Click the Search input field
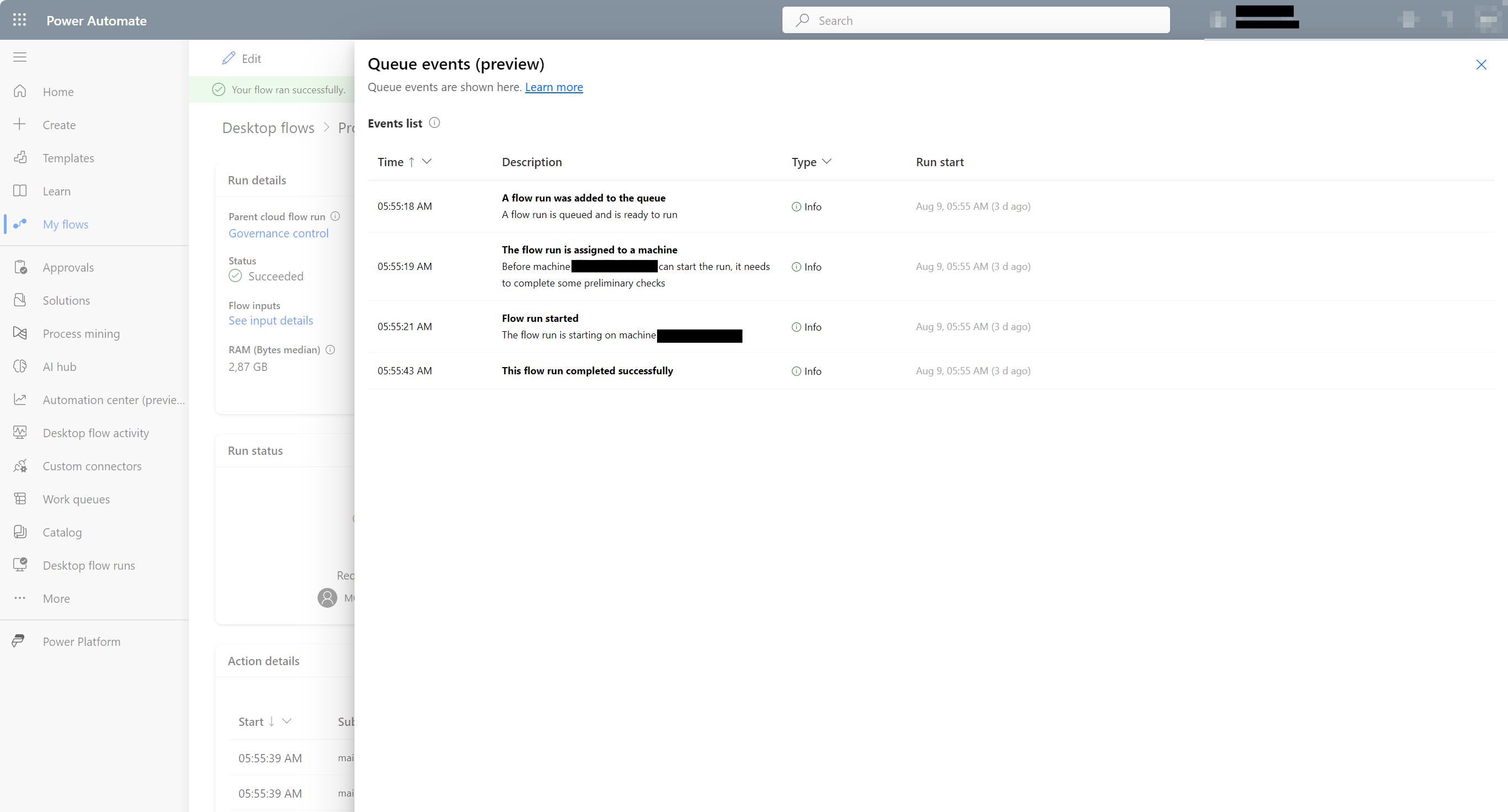The width and height of the screenshot is (1508, 812). click(x=976, y=20)
